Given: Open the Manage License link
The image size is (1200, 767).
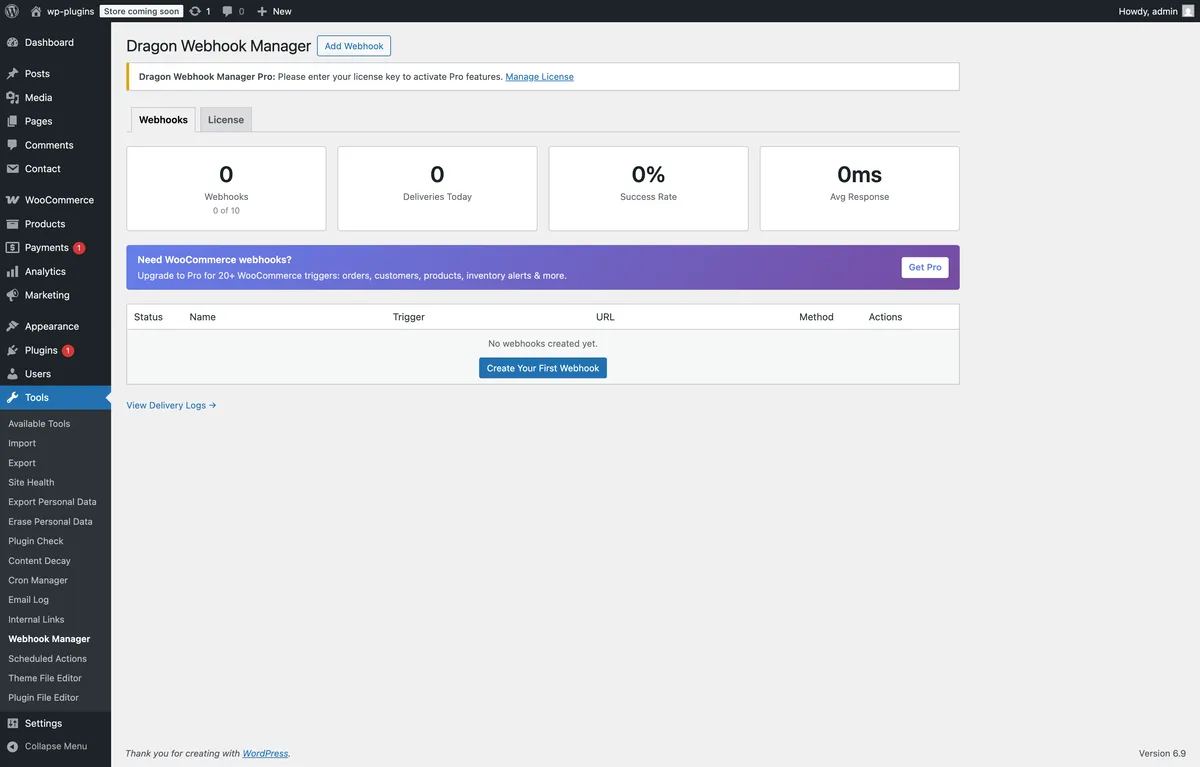Looking at the screenshot, I should coord(540,77).
